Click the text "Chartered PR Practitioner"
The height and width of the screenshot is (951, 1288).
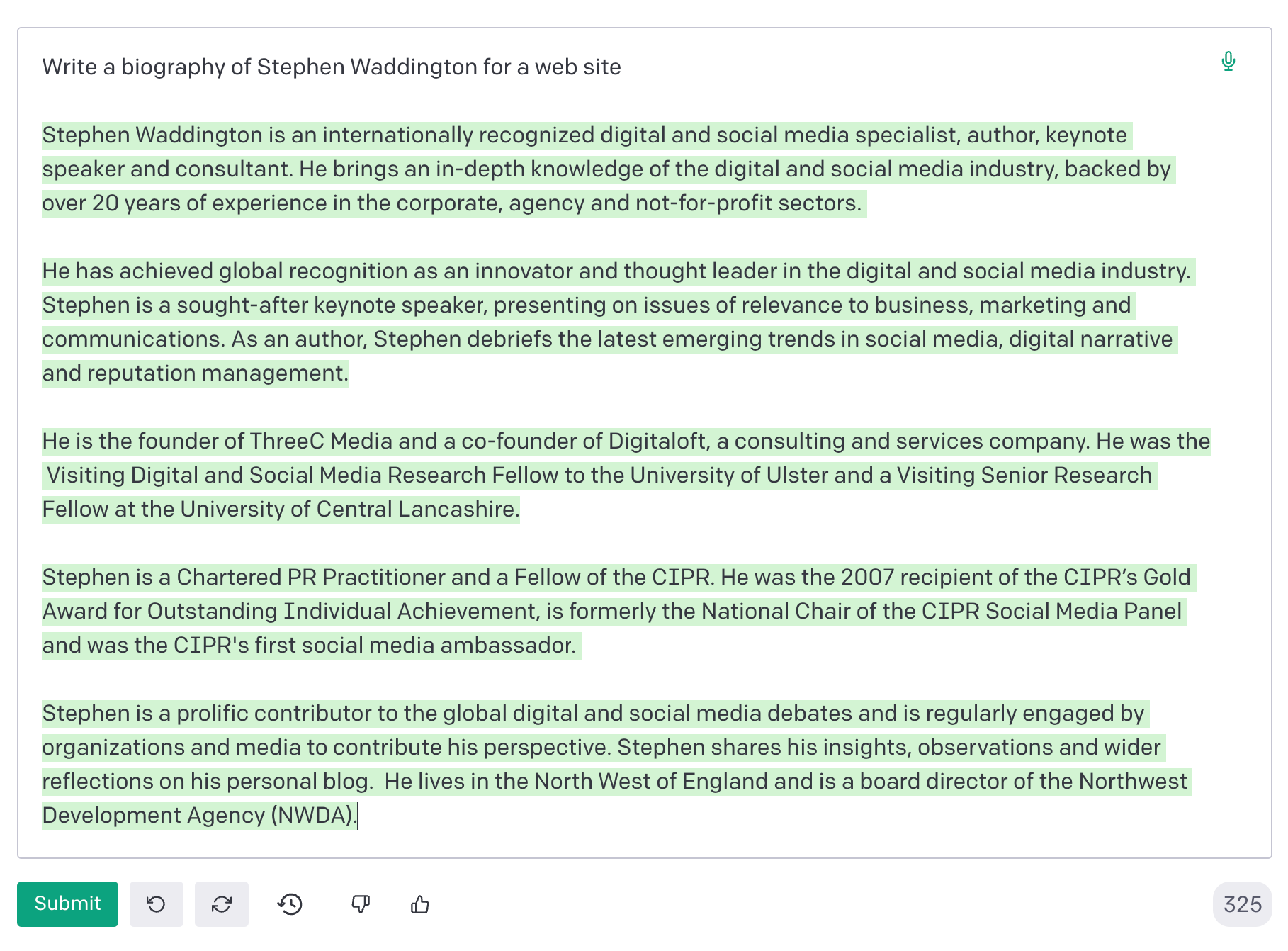(310, 577)
